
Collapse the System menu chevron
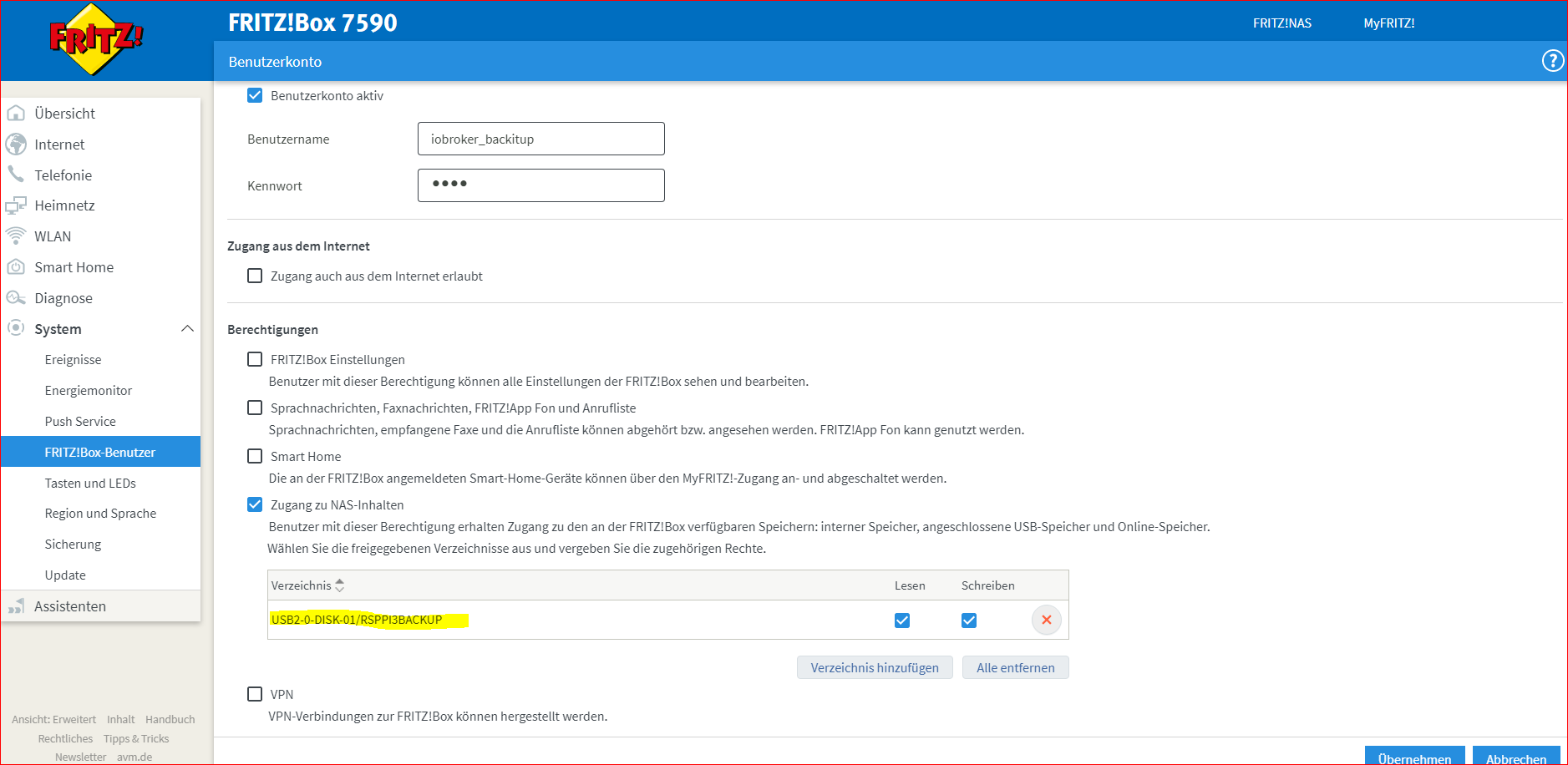[x=187, y=328]
